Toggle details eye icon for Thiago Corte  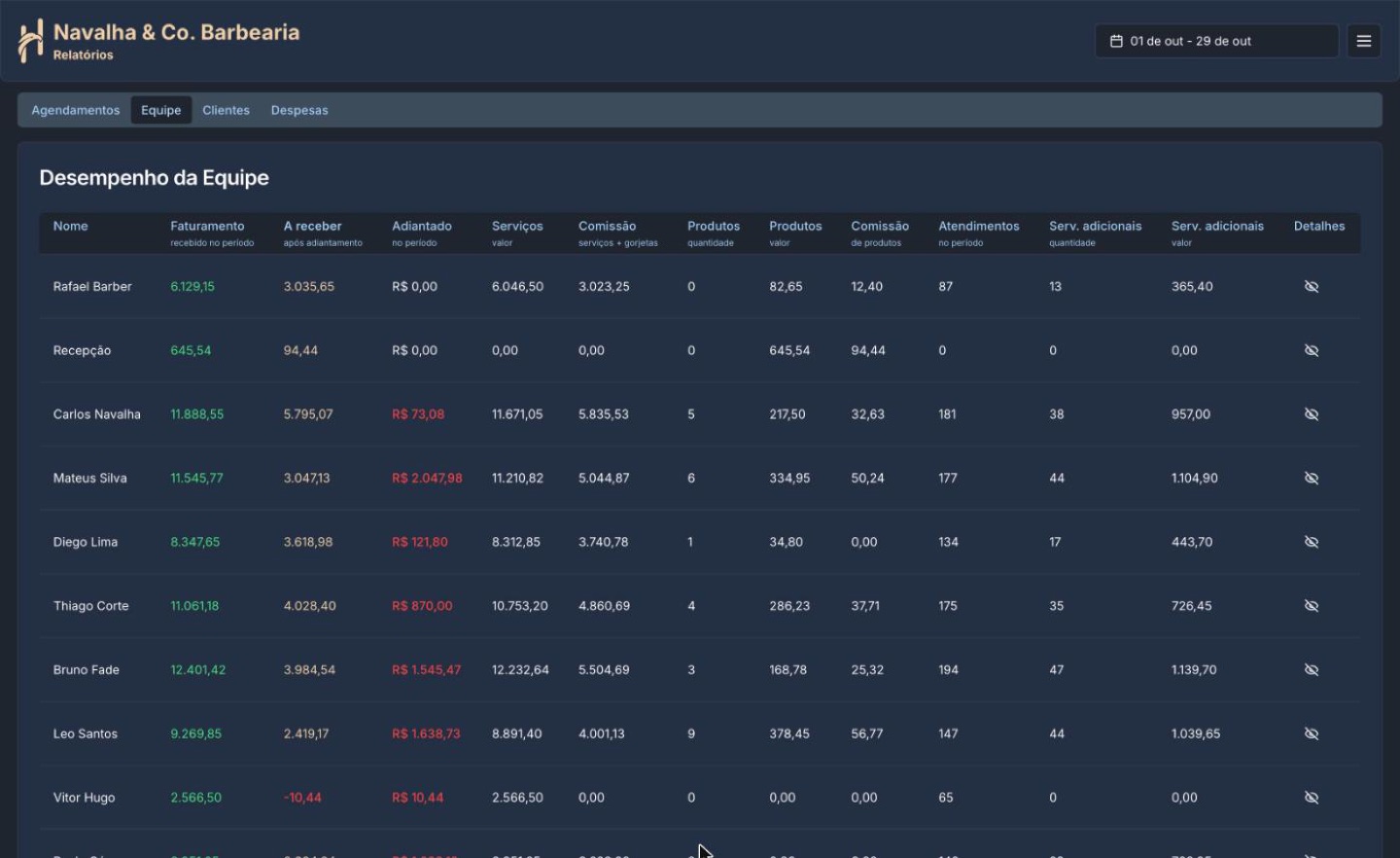pos(1312,606)
